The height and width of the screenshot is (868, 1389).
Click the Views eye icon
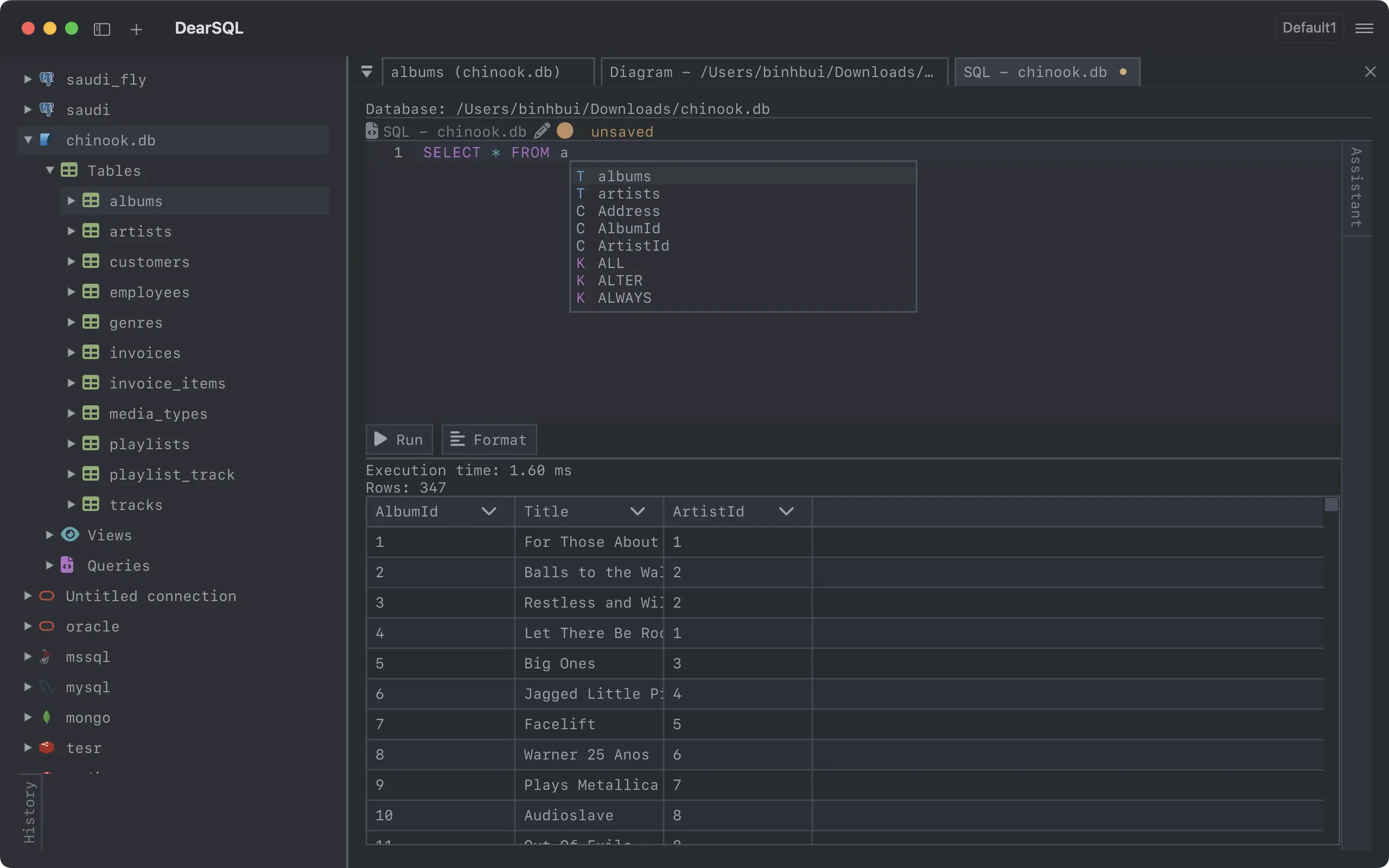[70, 535]
